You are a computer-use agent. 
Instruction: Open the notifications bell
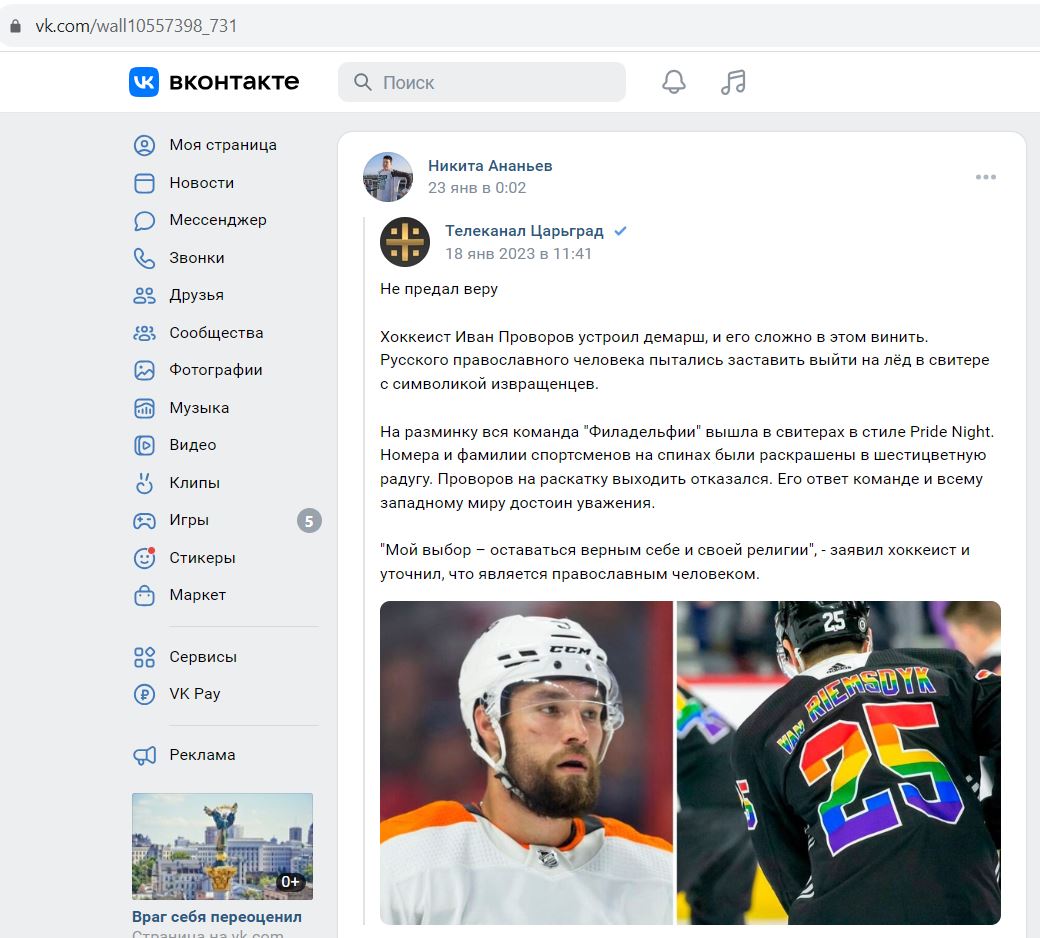coord(673,82)
